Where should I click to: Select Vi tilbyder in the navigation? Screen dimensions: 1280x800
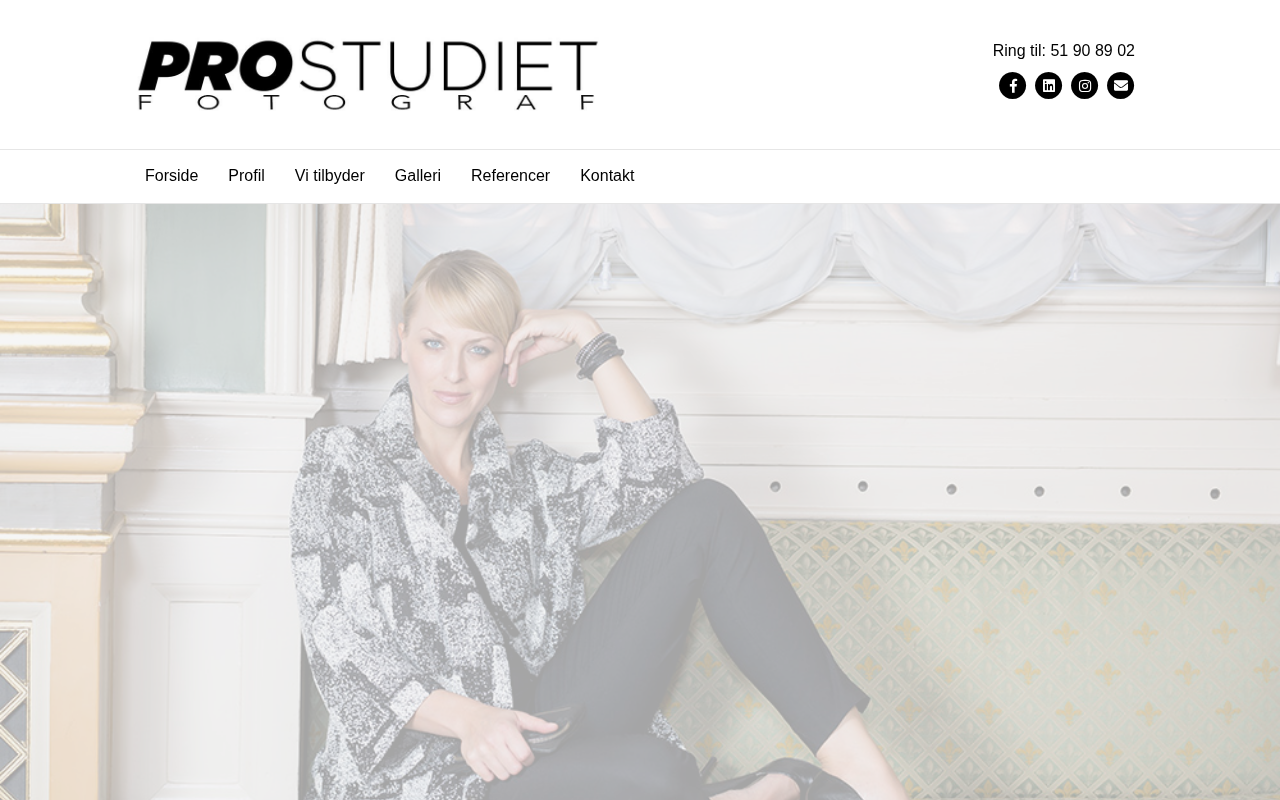click(x=329, y=176)
